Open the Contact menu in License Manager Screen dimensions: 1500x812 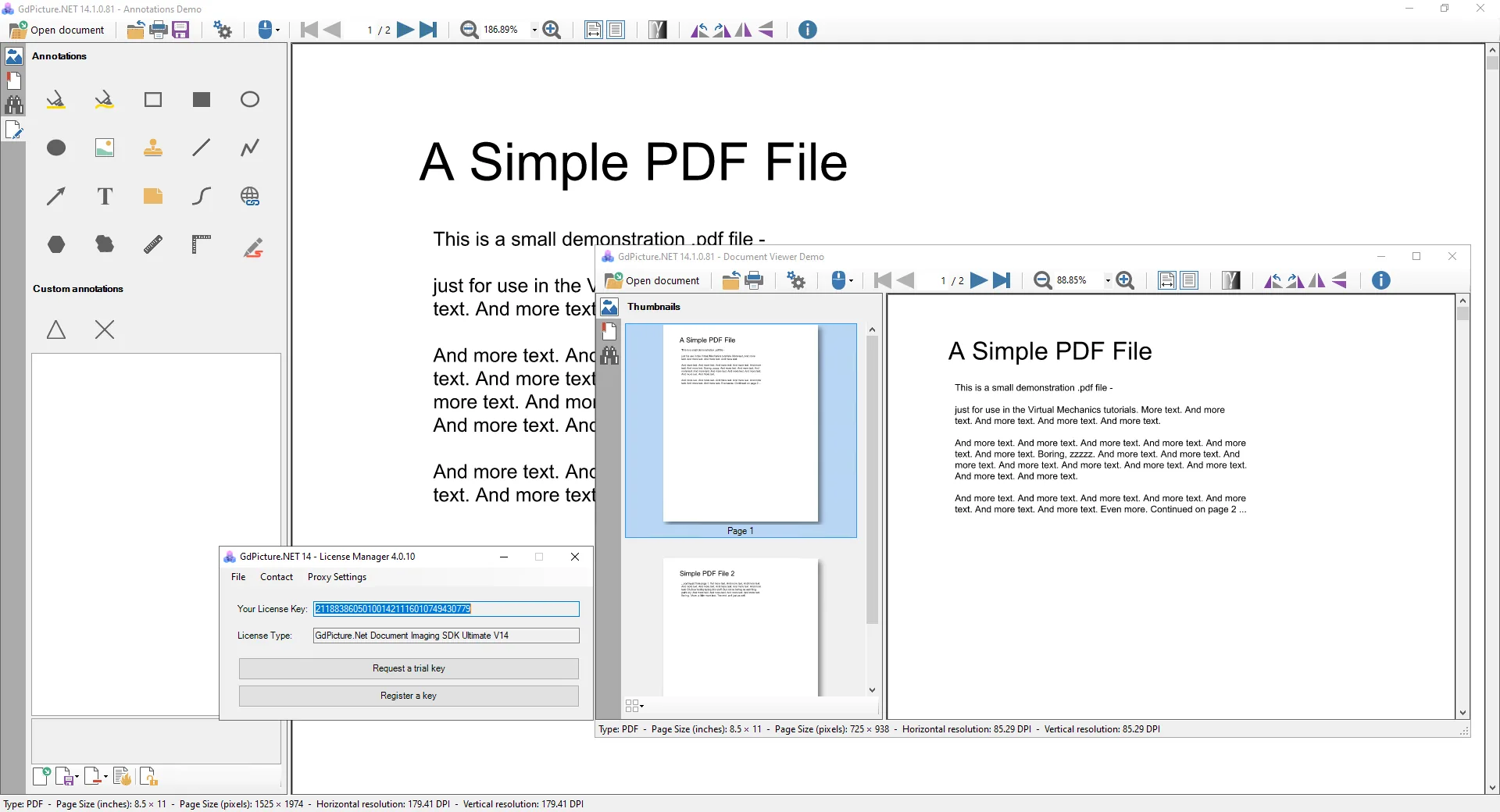point(277,577)
